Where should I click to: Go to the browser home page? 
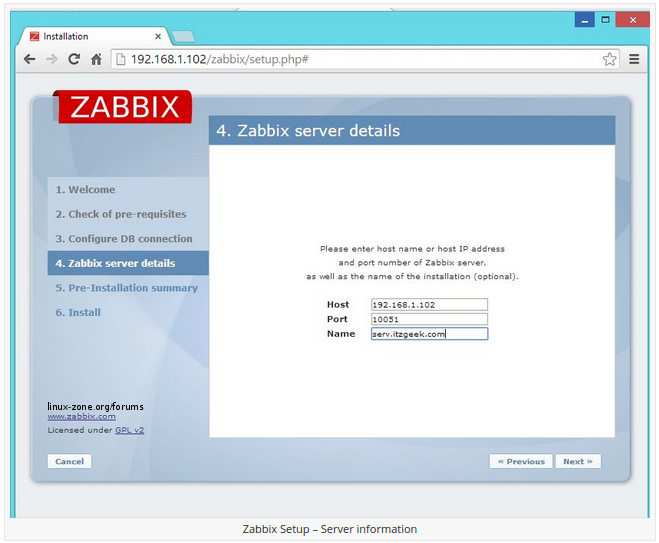[96, 60]
